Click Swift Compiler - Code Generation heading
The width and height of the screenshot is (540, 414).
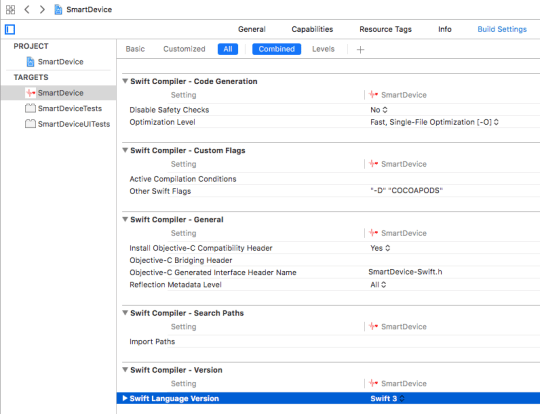tap(194, 81)
